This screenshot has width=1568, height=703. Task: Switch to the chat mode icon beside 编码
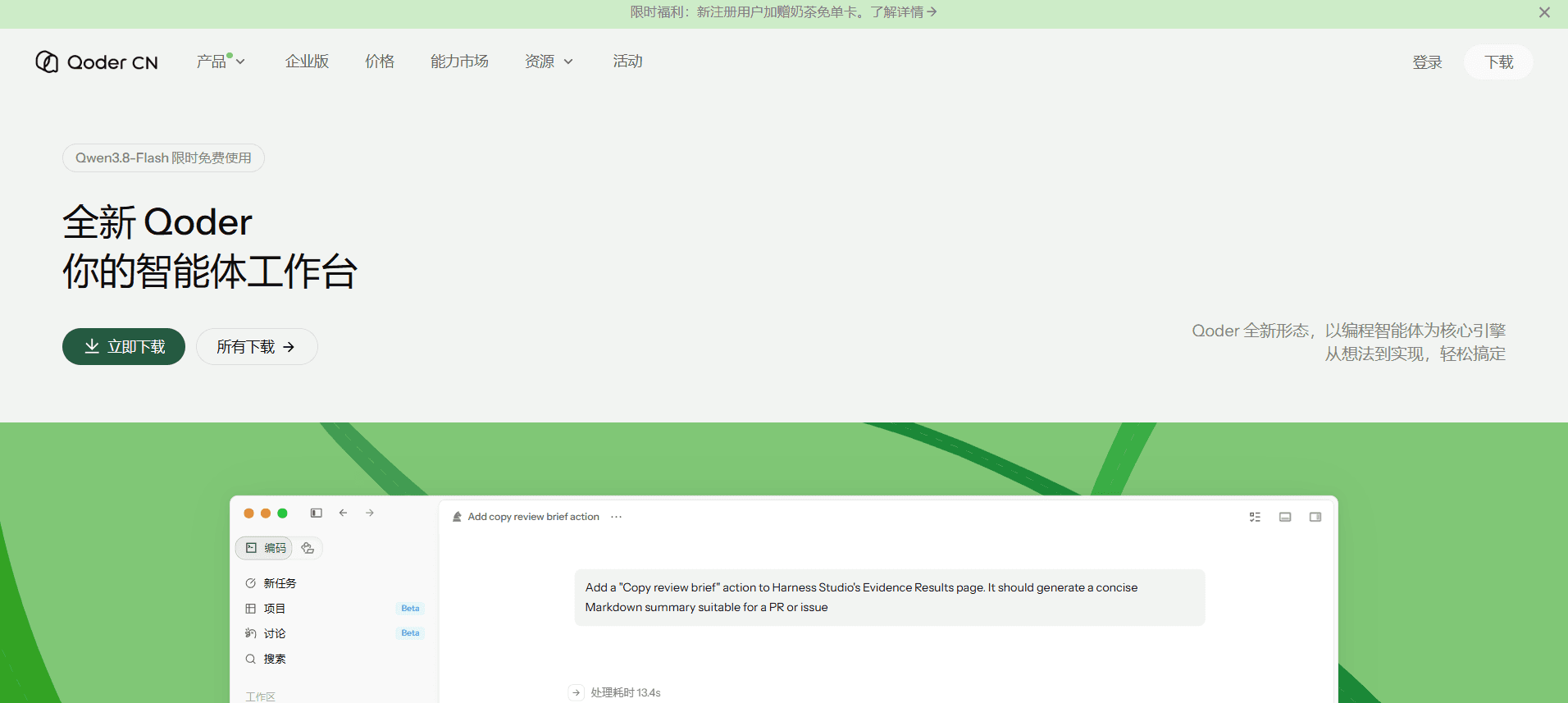coord(308,548)
